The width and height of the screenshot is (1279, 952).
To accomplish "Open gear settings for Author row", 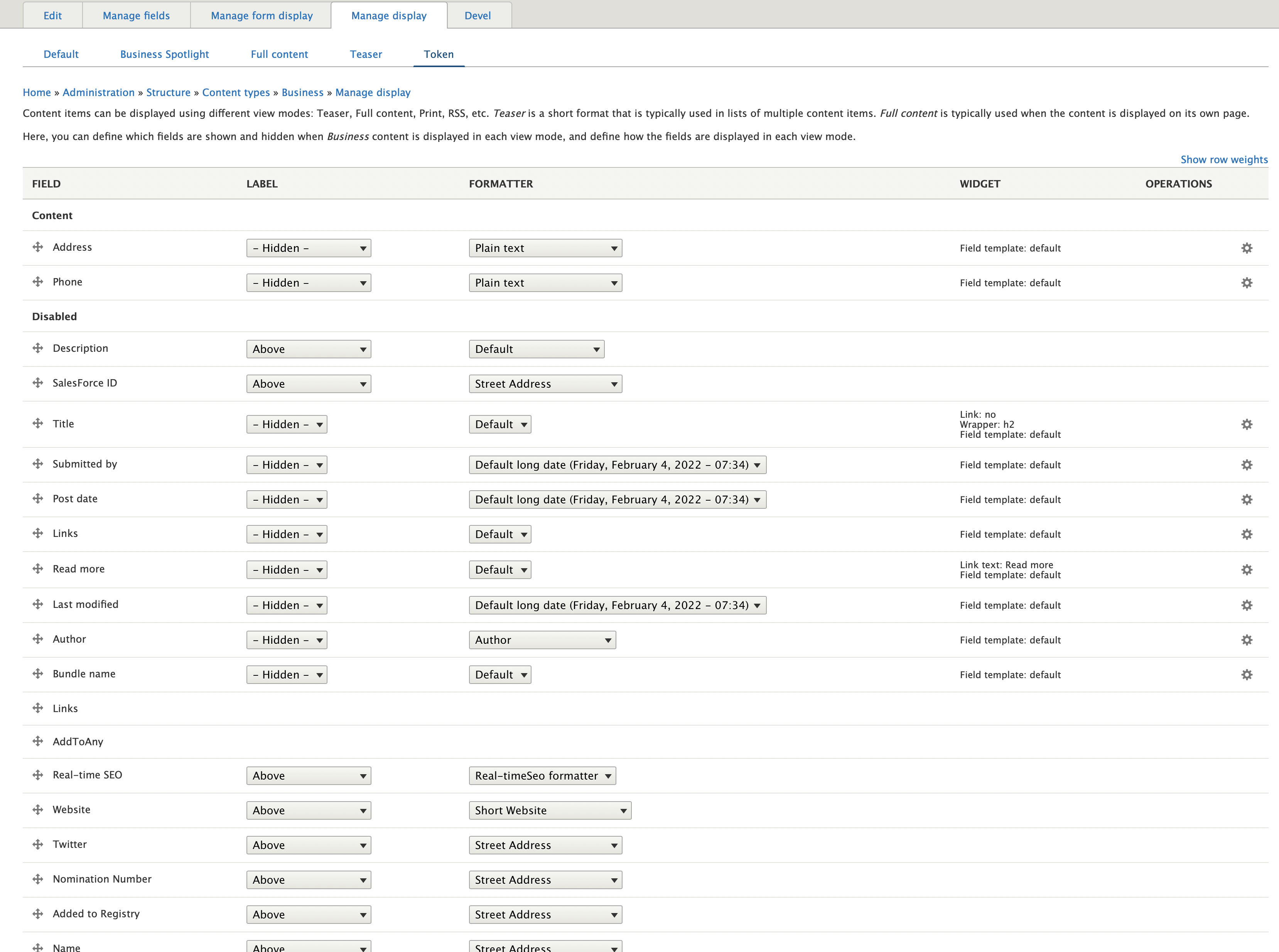I will 1246,640.
